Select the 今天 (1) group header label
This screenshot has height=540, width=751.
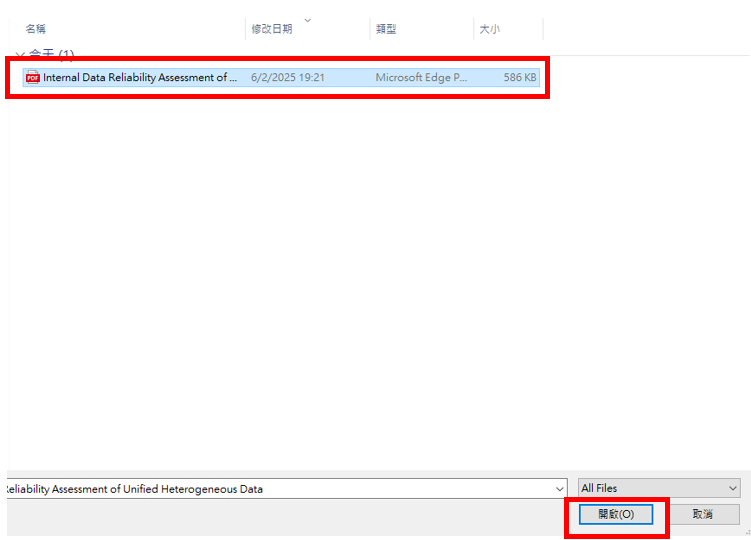pyautogui.click(x=52, y=55)
